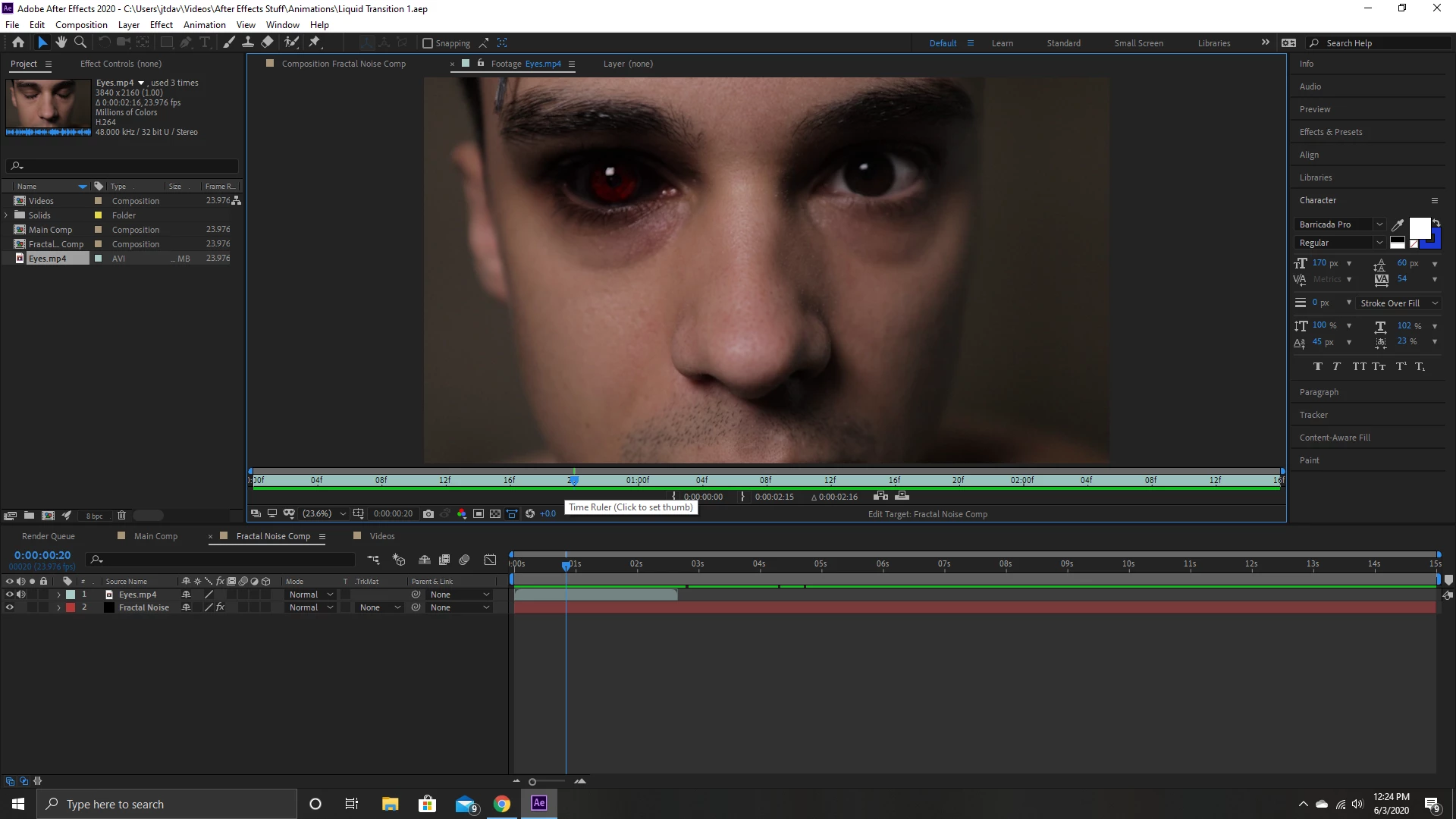1456x819 pixels.
Task: Choose the Eraser tool
Action: click(267, 42)
